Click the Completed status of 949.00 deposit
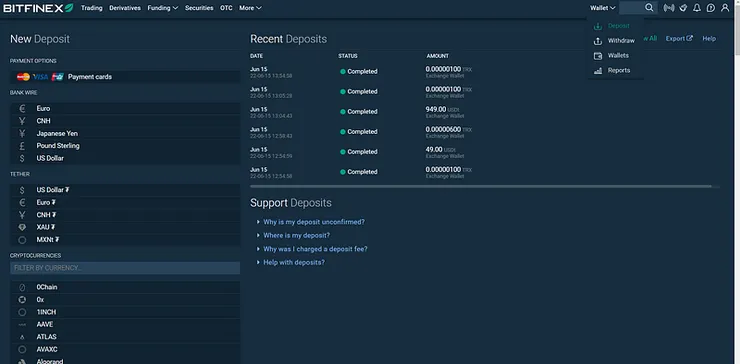Viewport: 740px width, 364px height. point(359,112)
